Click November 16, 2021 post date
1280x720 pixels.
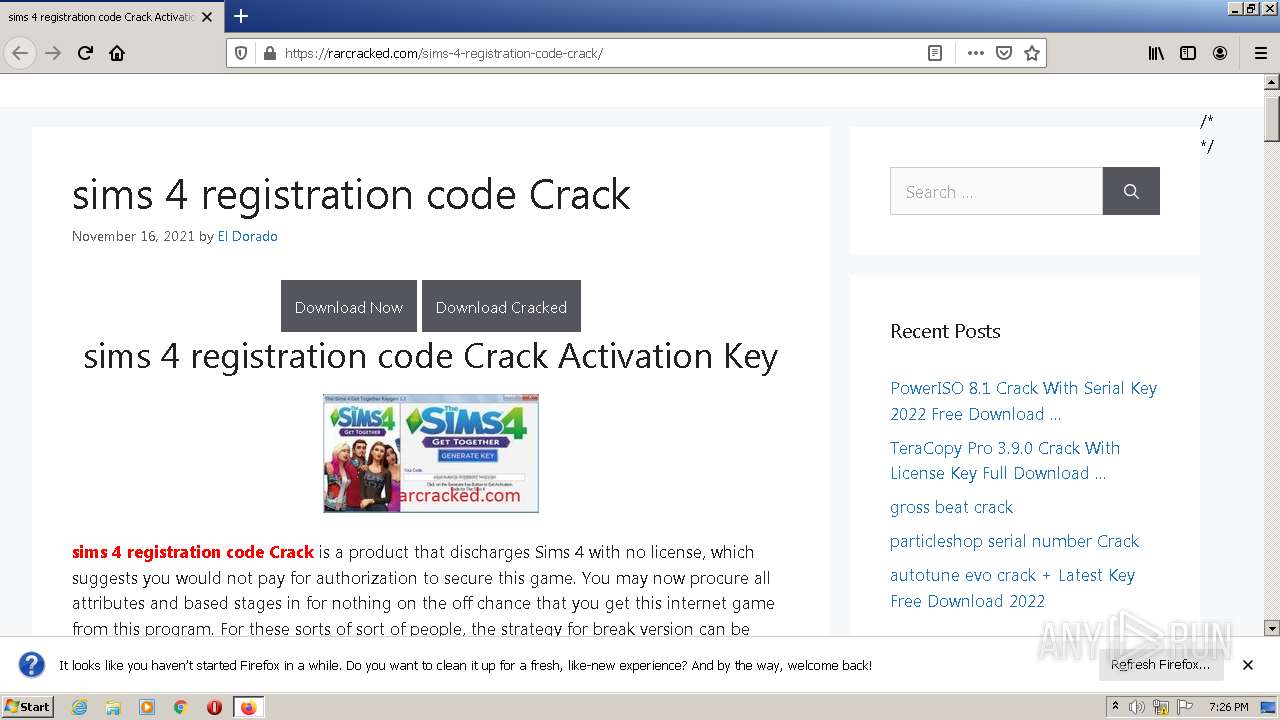[133, 236]
